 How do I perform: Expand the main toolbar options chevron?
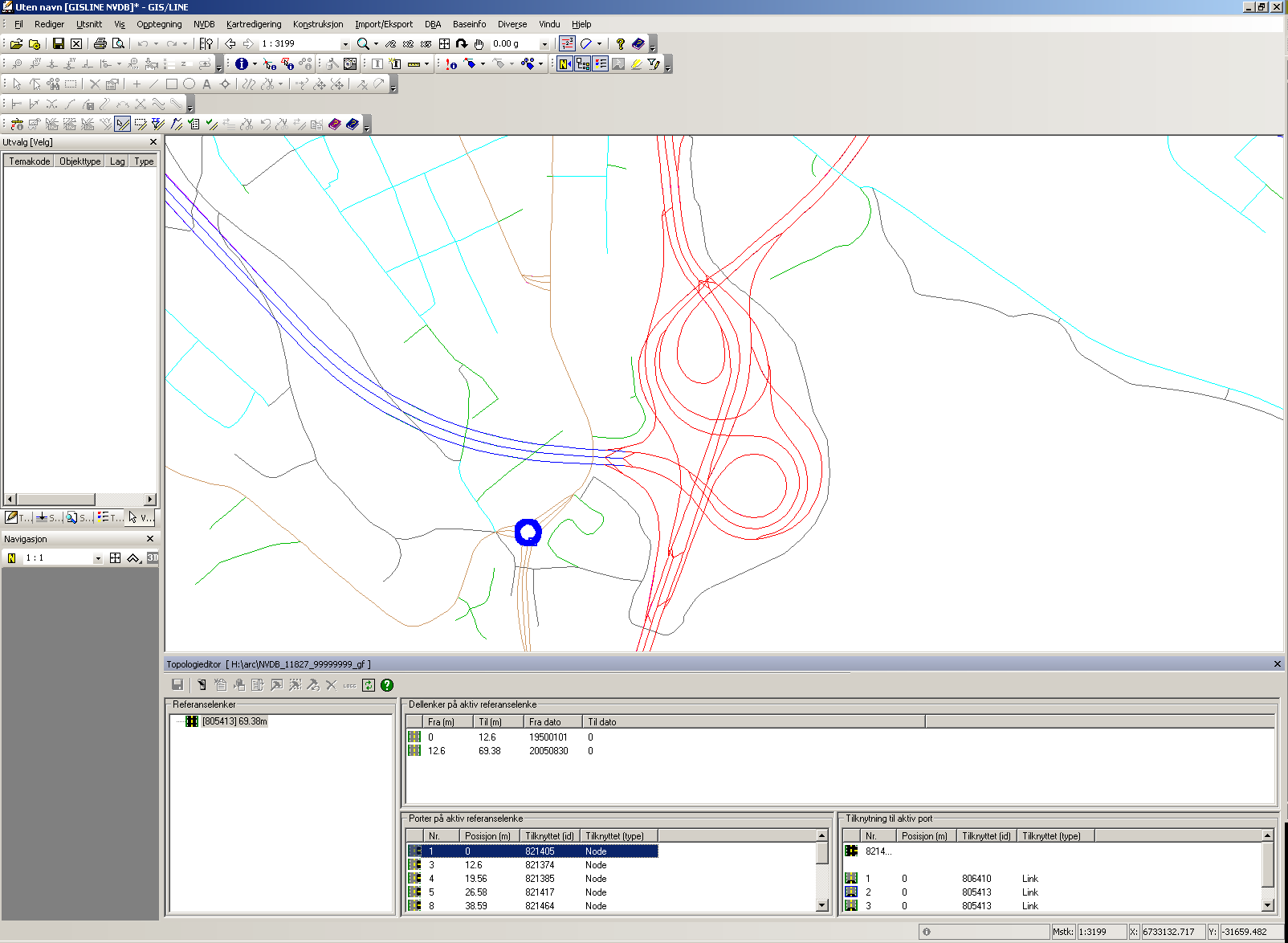tap(653, 45)
